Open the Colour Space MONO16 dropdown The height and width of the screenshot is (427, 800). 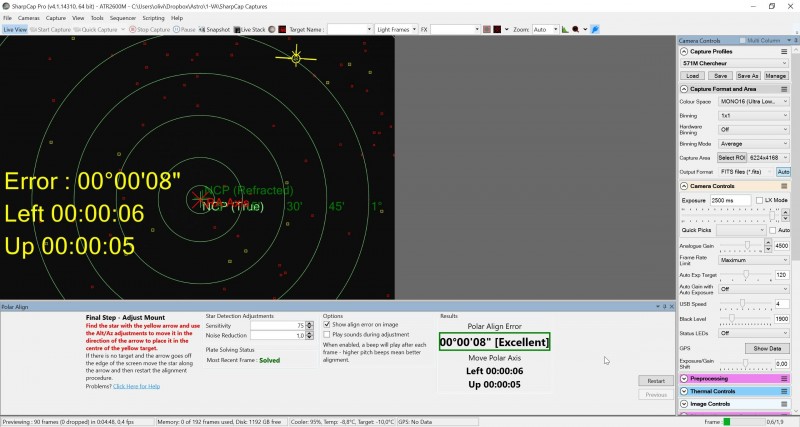coord(754,102)
